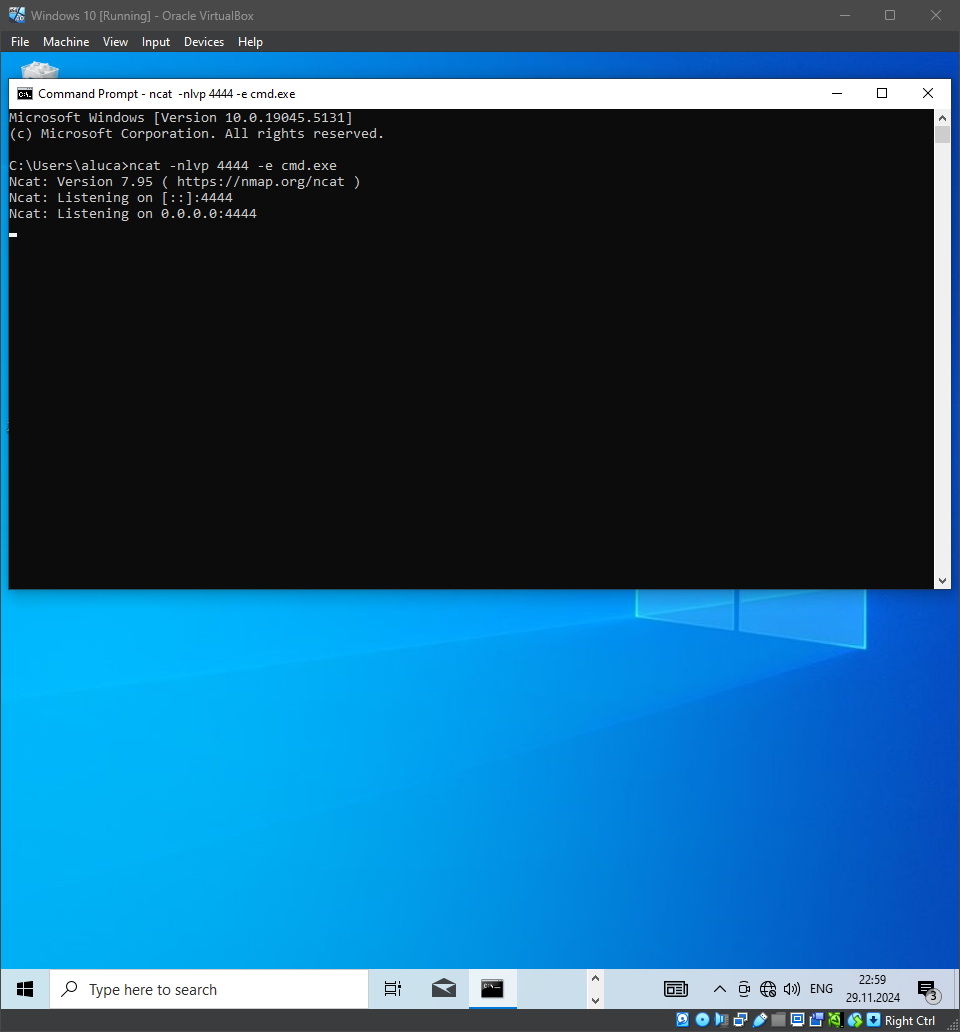Open the clock showing 22:59
Screen dimensions: 960x1032
pos(872,980)
